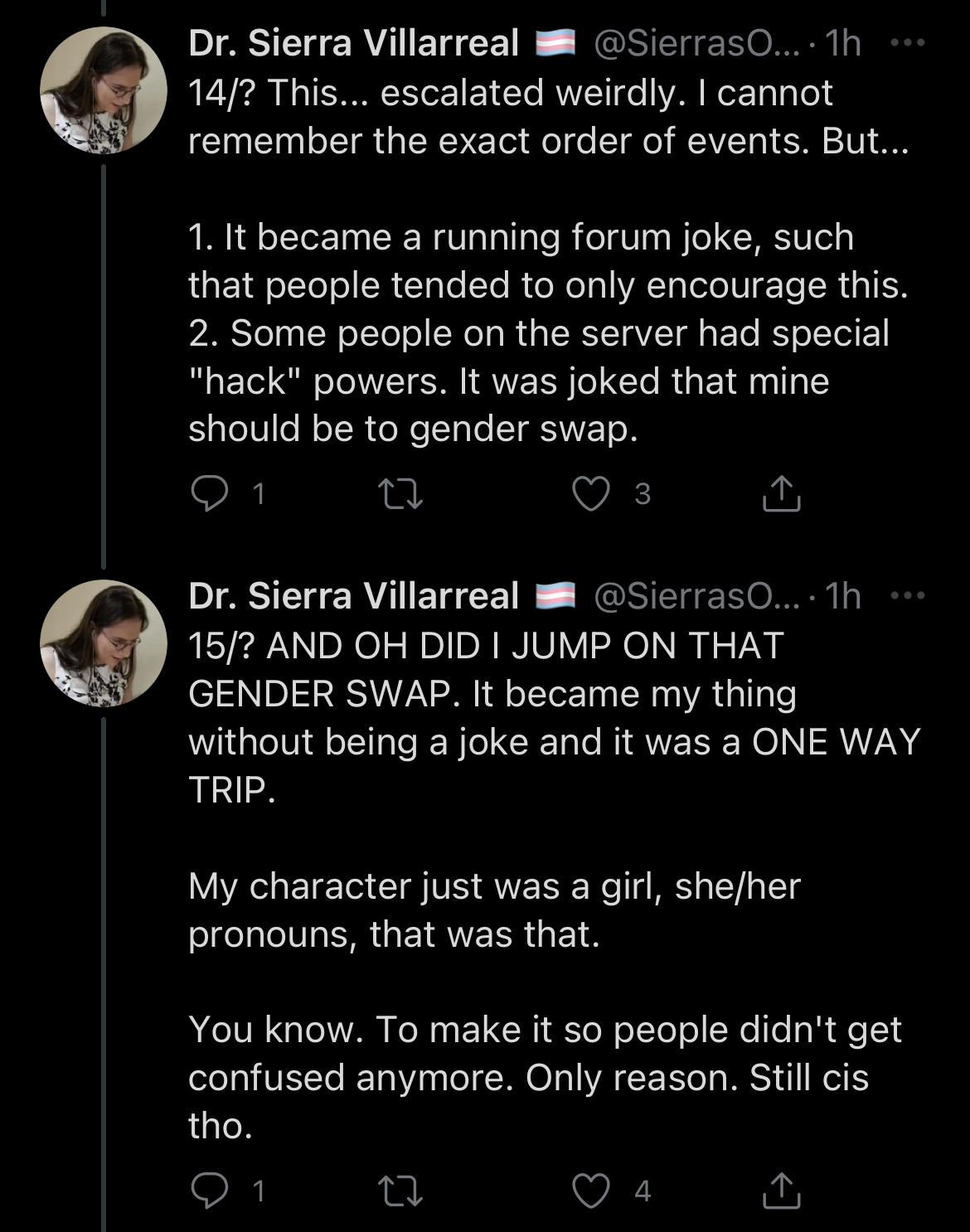Screen dimensions: 970x1232
Task: Open the @SierrasO handle on first tweet
Action: point(696,43)
